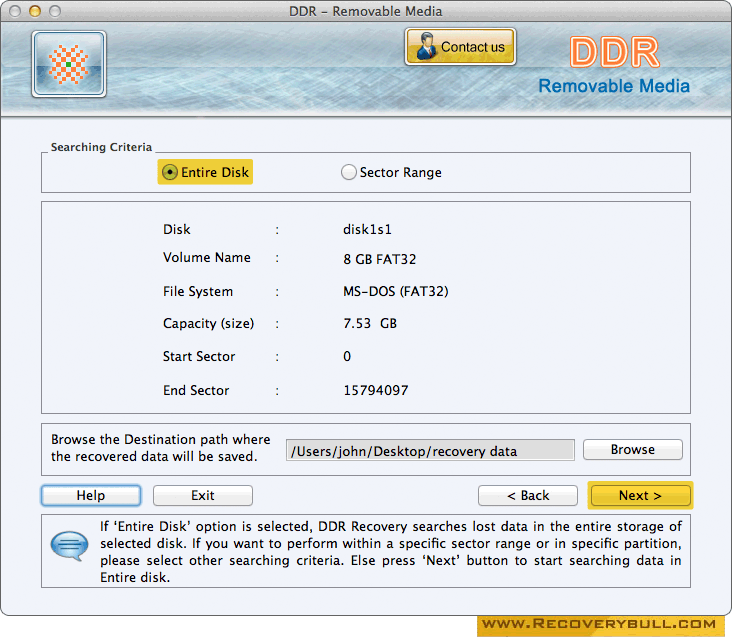Screen dimensions: 732x637
Task: Click the destination path input field
Action: click(430, 450)
